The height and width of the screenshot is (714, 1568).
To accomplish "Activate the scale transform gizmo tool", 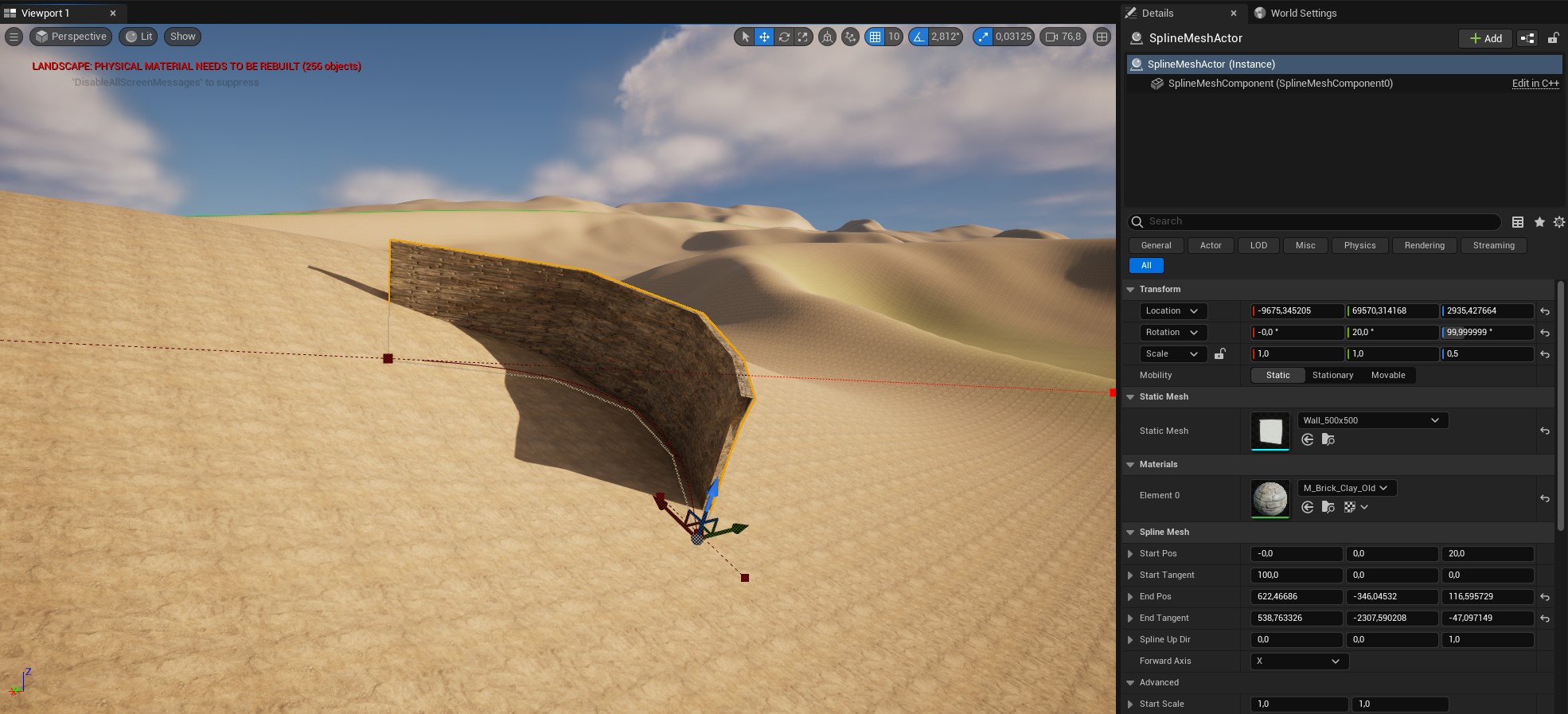I will point(803,37).
